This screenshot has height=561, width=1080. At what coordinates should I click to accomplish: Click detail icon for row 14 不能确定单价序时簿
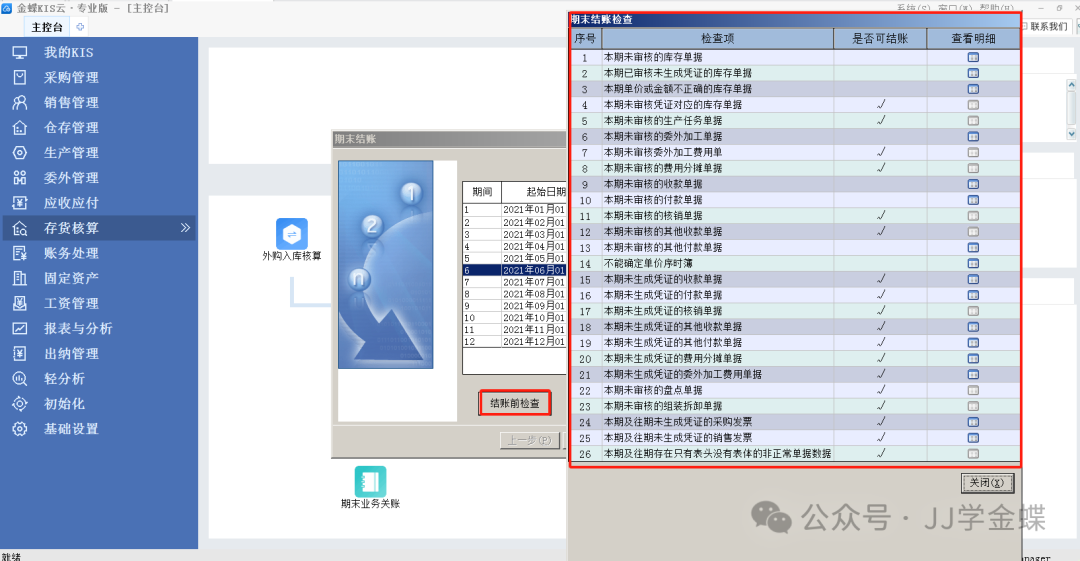coord(973,263)
